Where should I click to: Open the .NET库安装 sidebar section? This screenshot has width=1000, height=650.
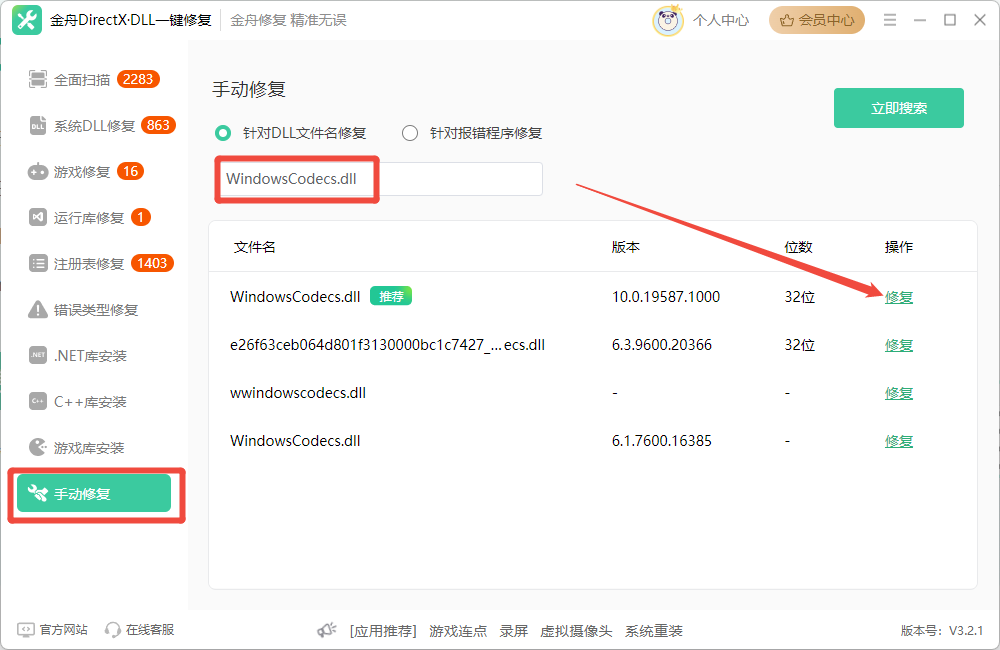coord(90,356)
